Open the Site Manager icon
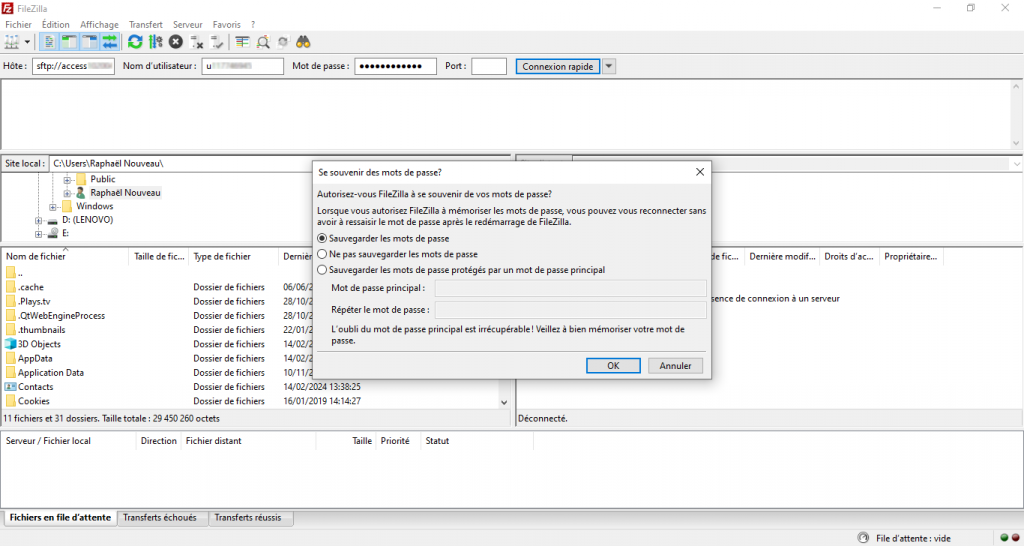 [12, 42]
